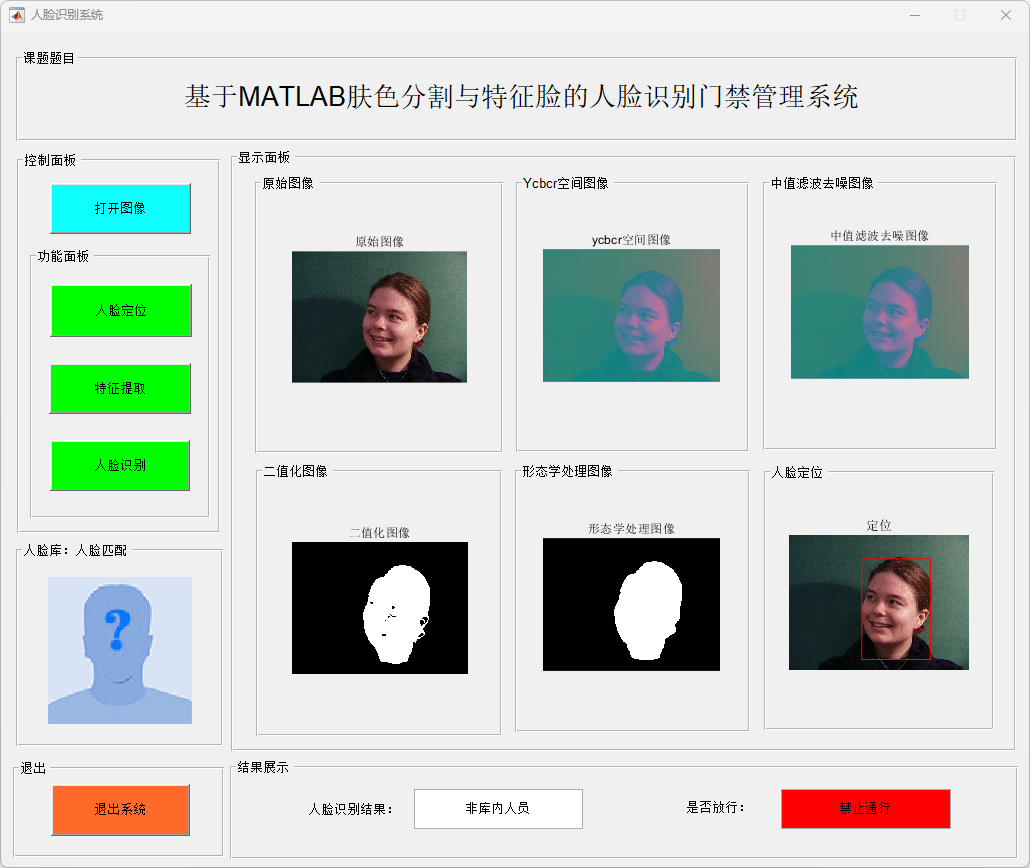Select the 定位 image with red box
Screen dimensions: 1030x868
pos(879,603)
